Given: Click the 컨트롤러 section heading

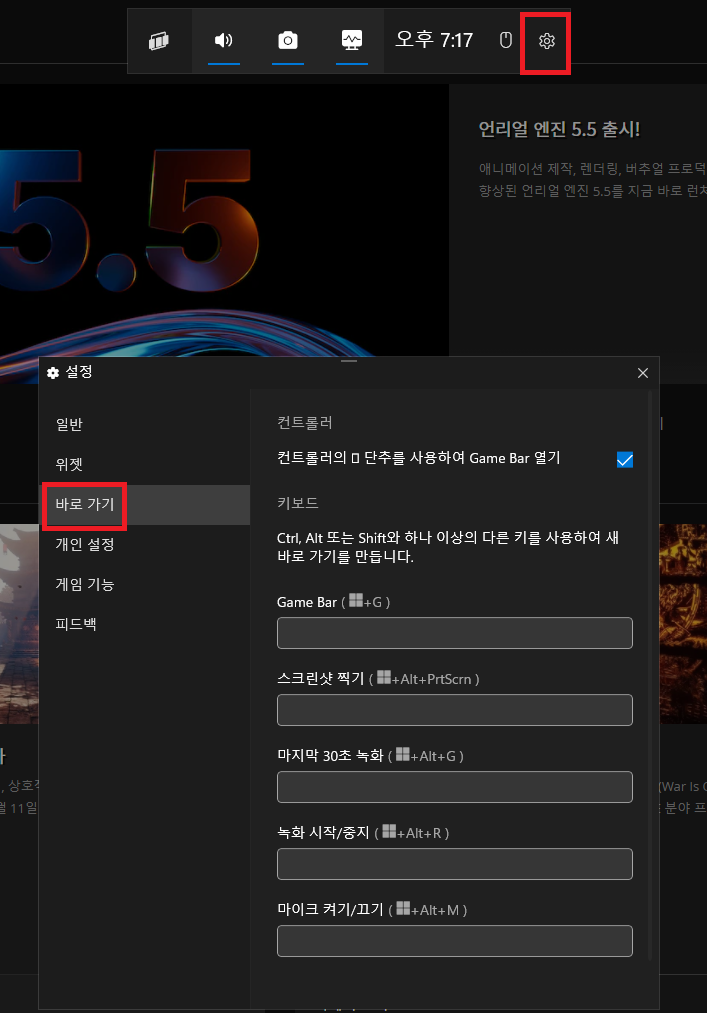Looking at the screenshot, I should 304,423.
